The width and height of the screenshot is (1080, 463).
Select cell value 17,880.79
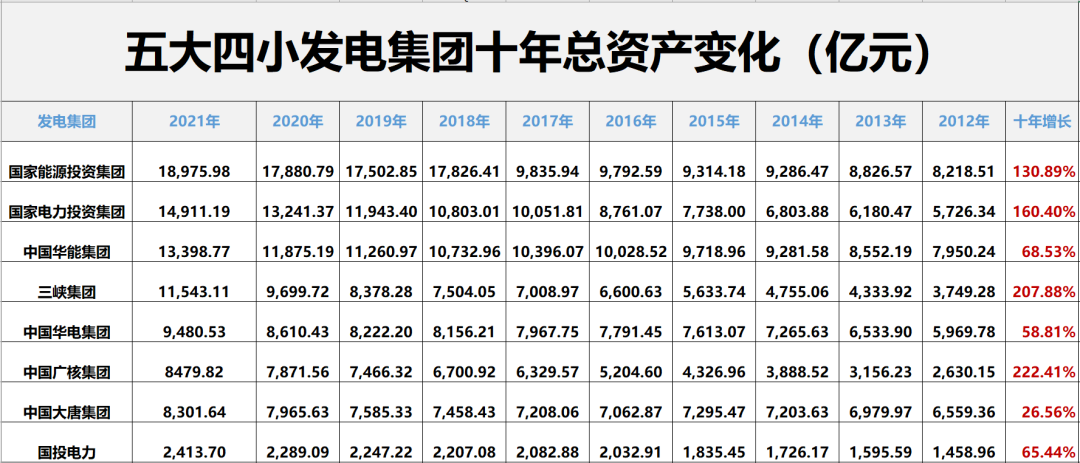click(298, 172)
